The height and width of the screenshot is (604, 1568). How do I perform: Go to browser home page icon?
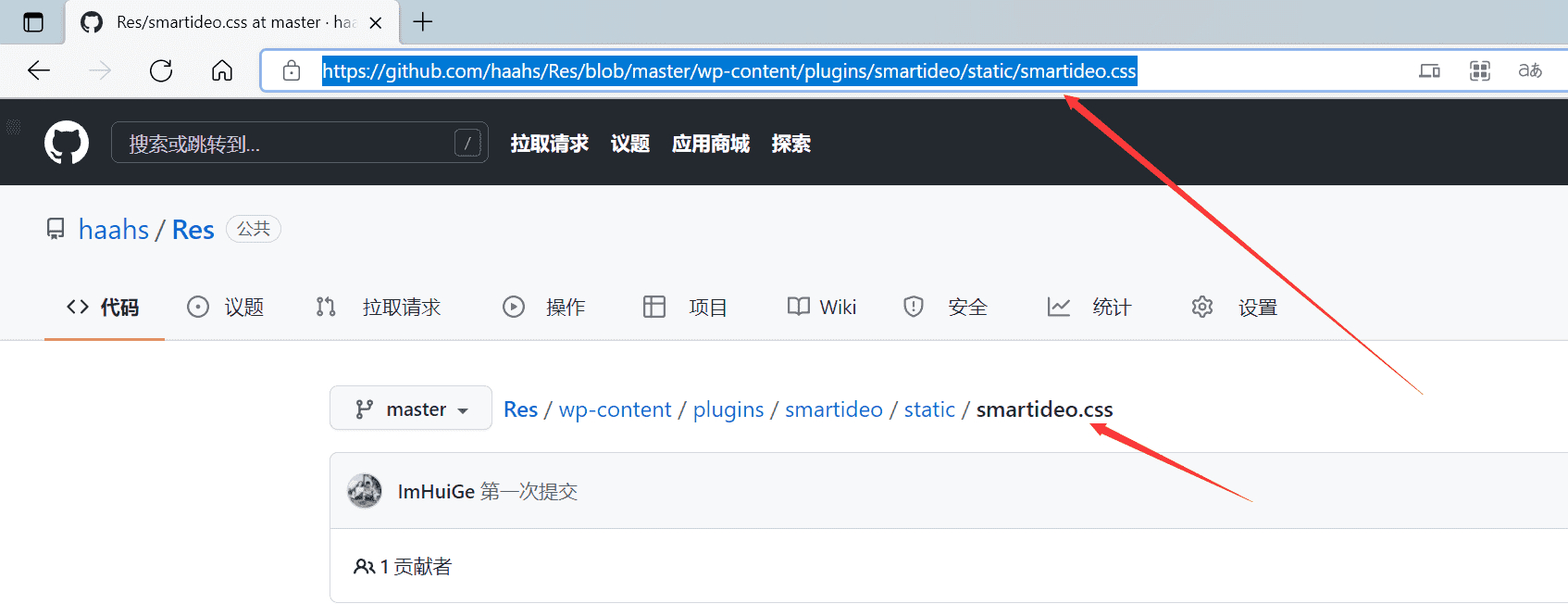coord(222,71)
